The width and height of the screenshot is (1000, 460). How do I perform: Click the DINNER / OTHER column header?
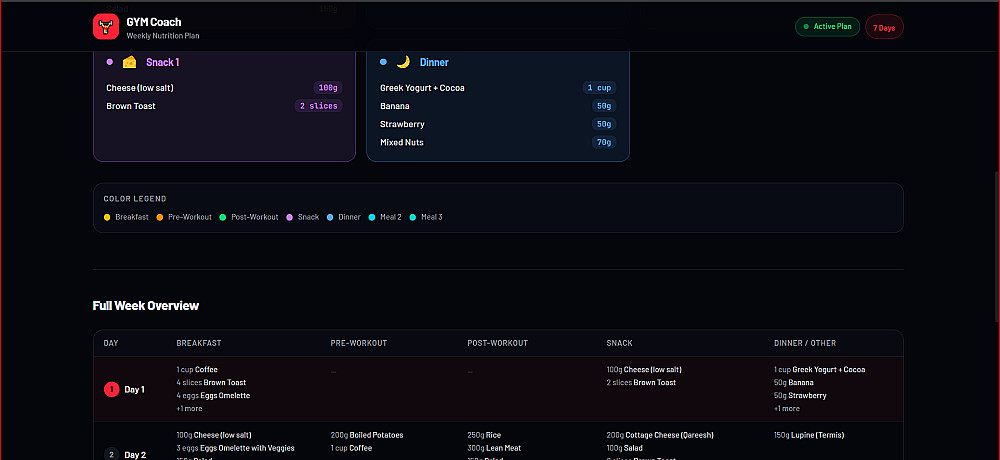coord(805,343)
